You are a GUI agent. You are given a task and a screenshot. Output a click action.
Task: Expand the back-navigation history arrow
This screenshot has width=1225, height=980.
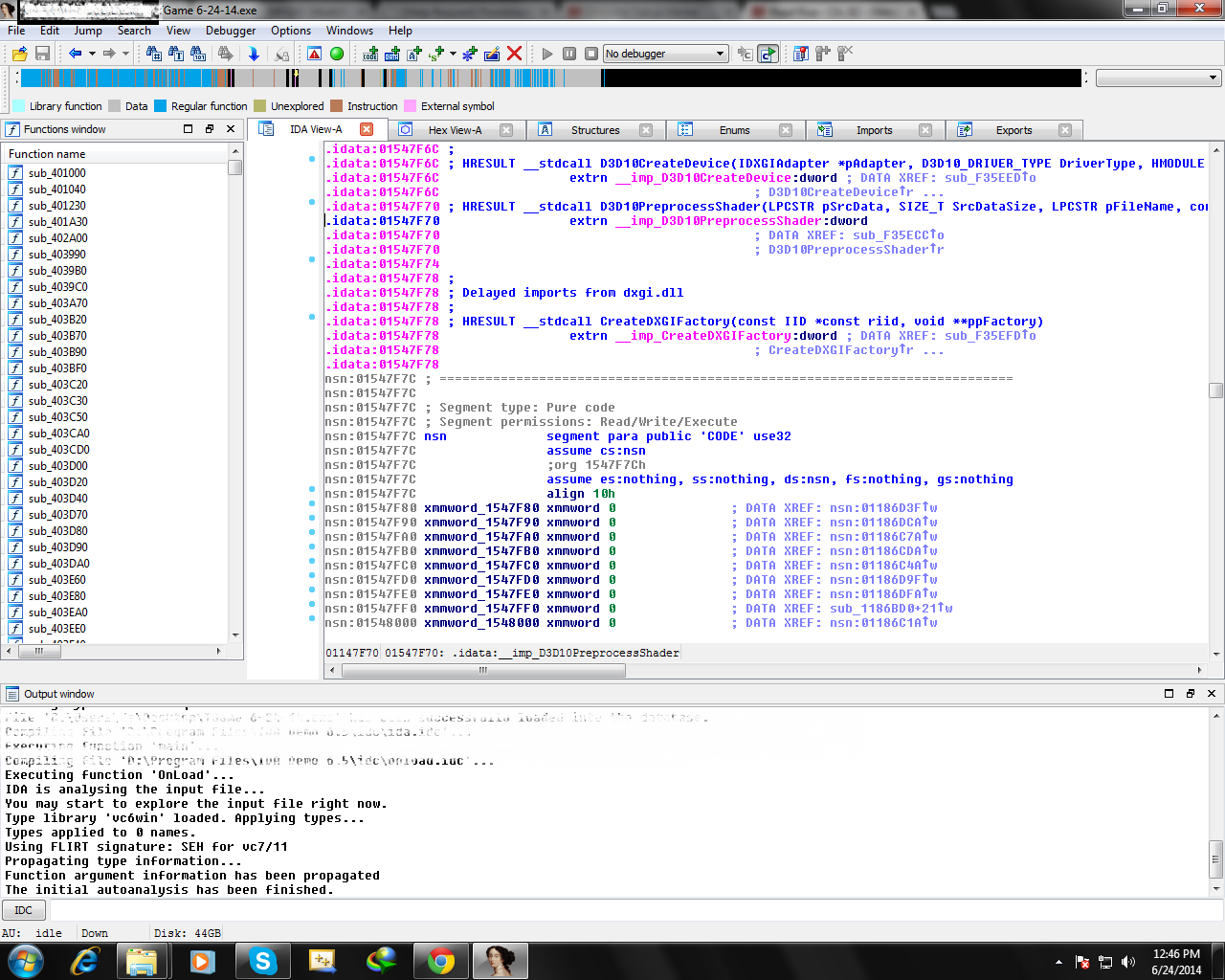[91, 54]
